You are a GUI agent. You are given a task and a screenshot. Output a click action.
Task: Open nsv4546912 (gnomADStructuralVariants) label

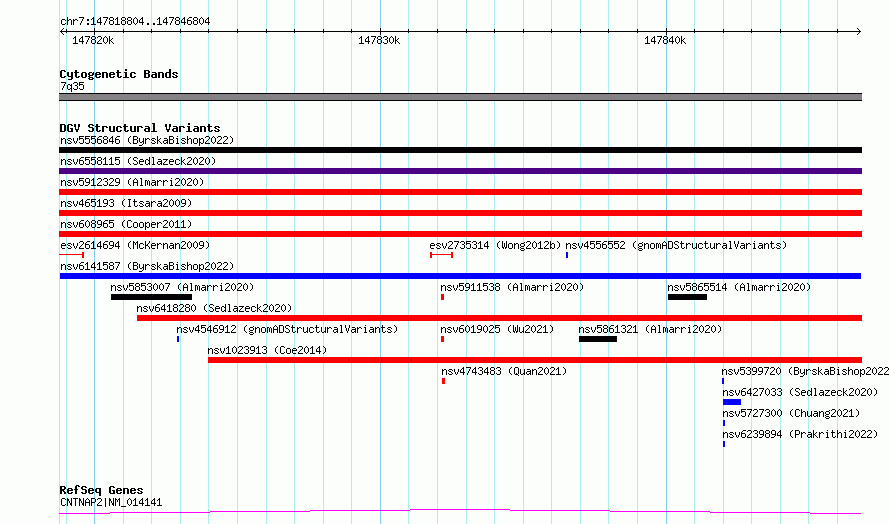tap(287, 329)
